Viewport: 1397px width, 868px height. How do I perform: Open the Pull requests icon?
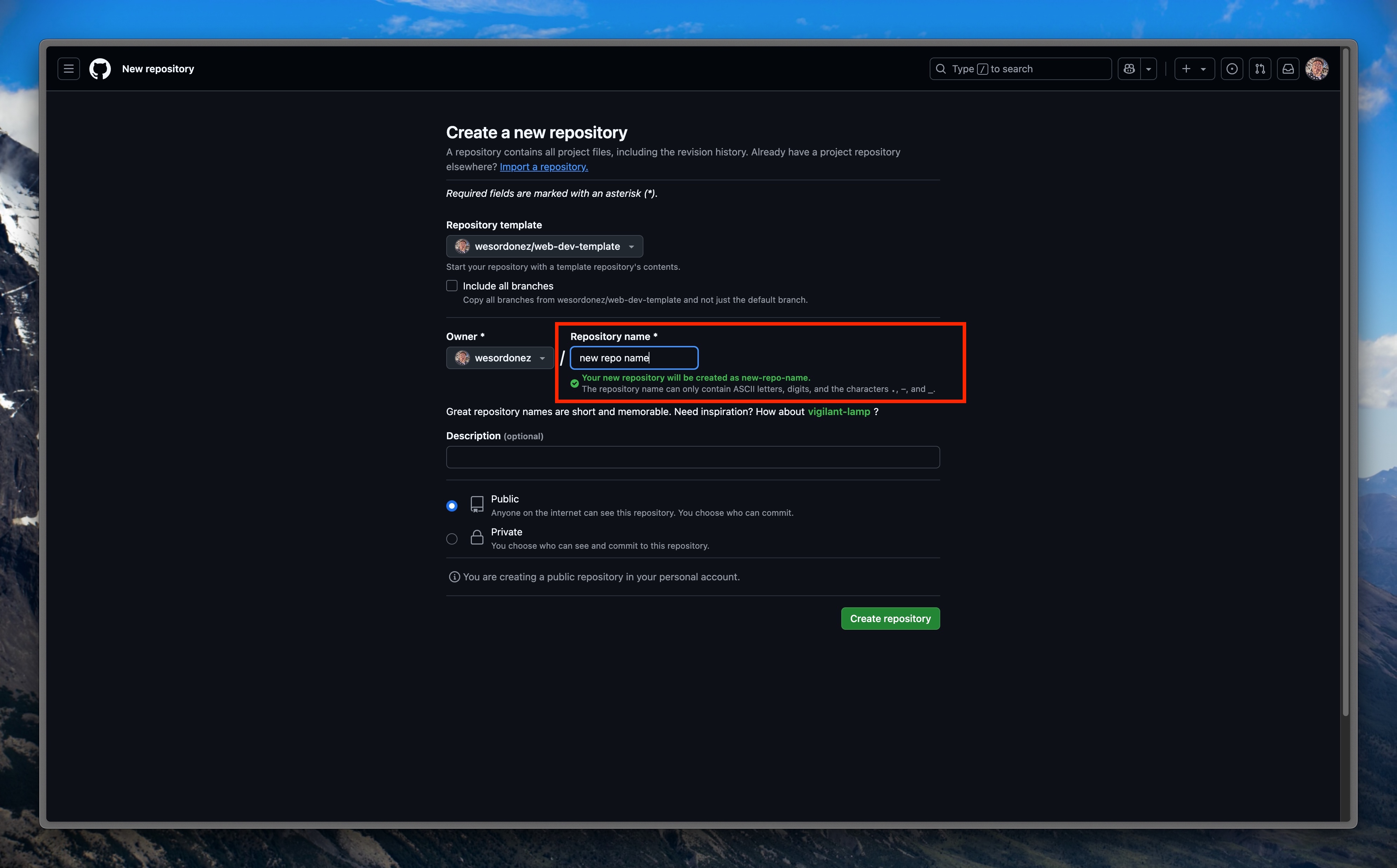(1260, 69)
